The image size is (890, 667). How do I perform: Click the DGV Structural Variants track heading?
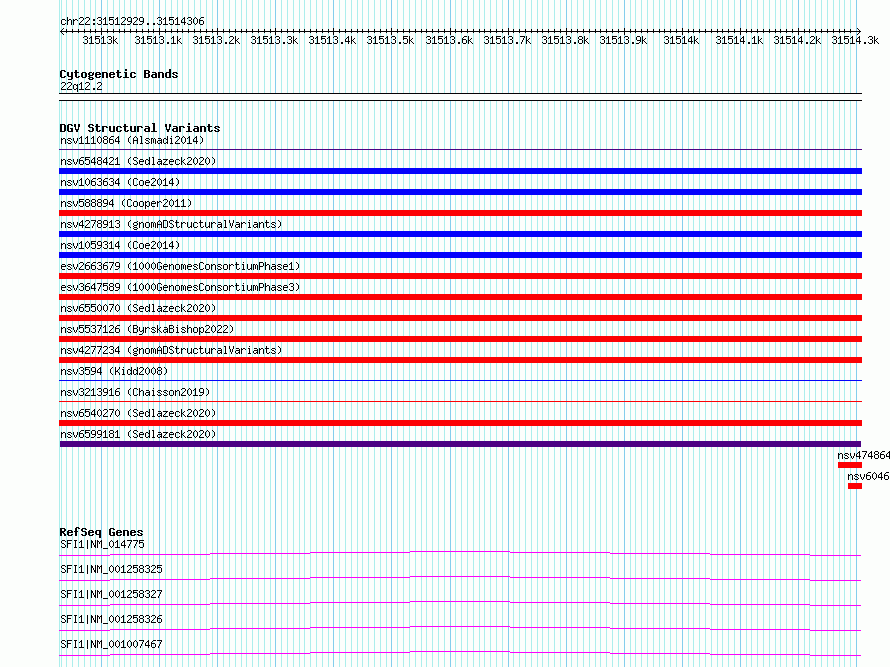(140, 128)
